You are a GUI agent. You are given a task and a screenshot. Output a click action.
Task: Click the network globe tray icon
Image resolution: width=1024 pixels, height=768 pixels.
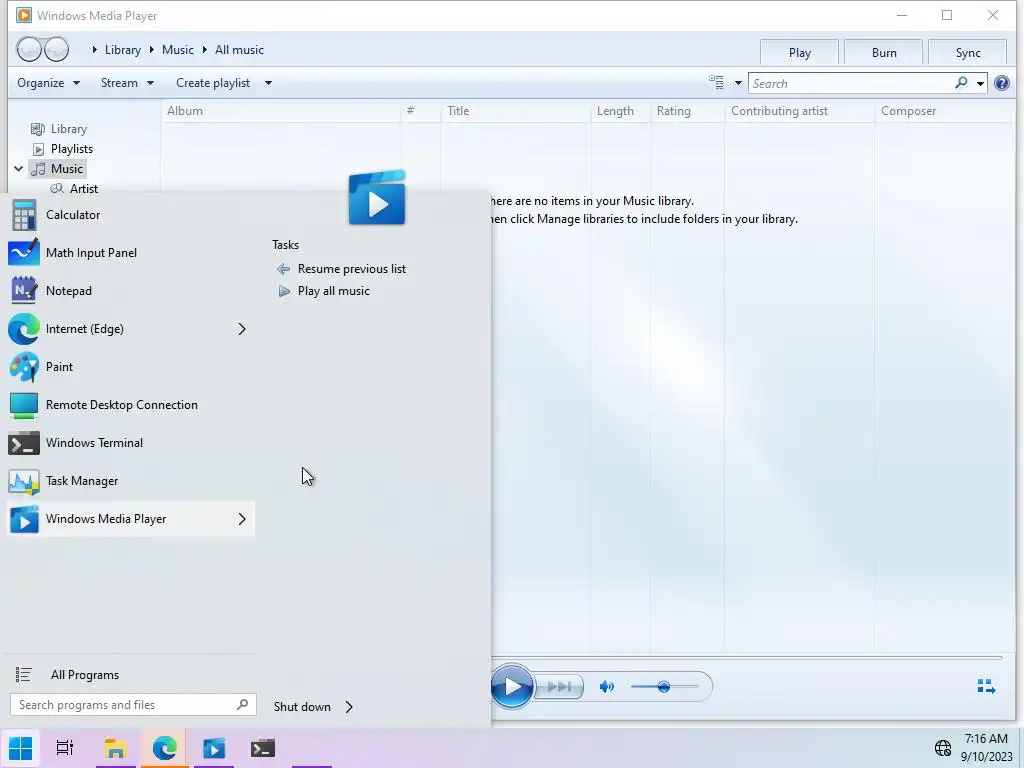(942, 748)
